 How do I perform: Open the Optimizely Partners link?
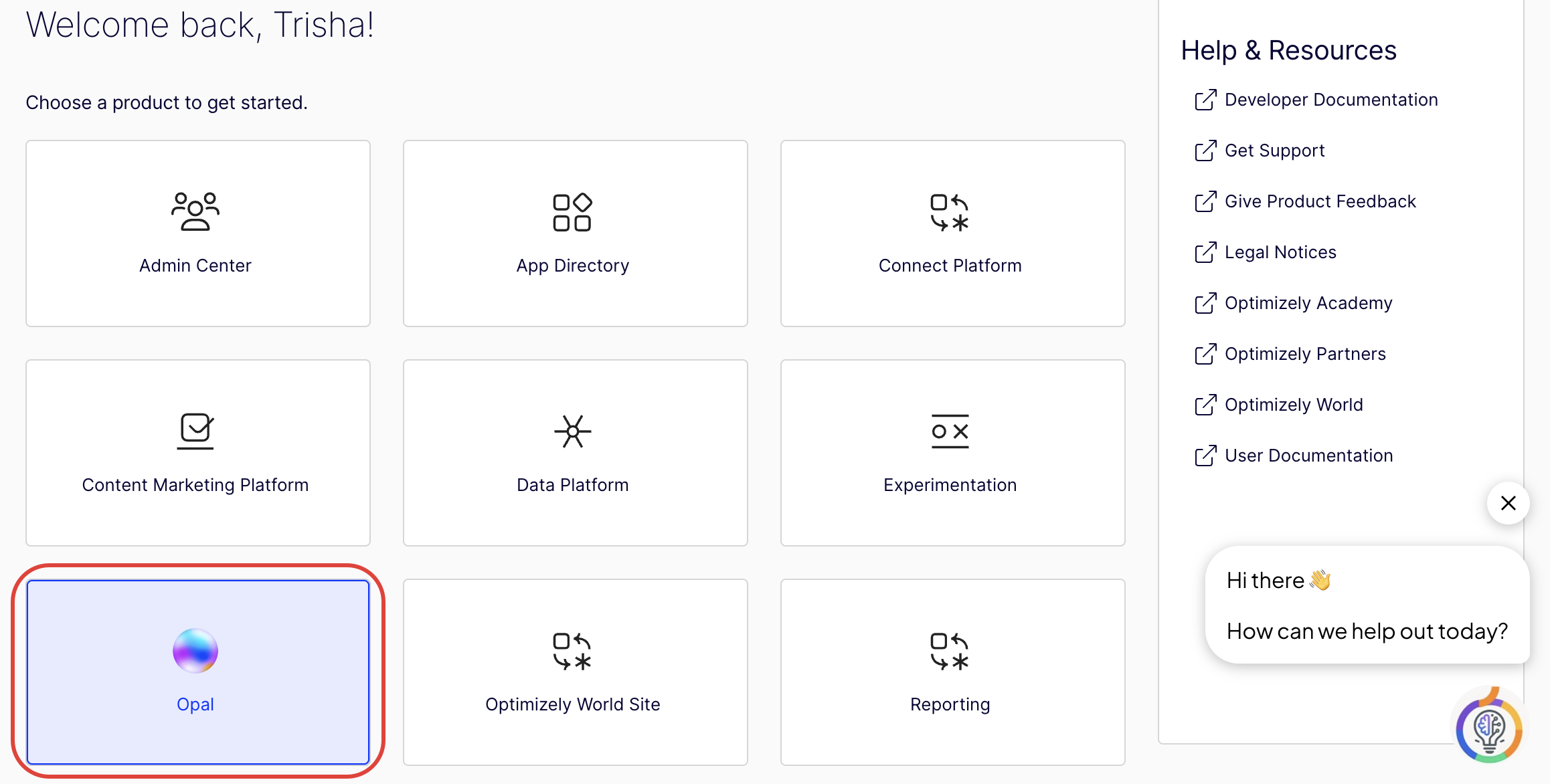pyautogui.click(x=1305, y=354)
